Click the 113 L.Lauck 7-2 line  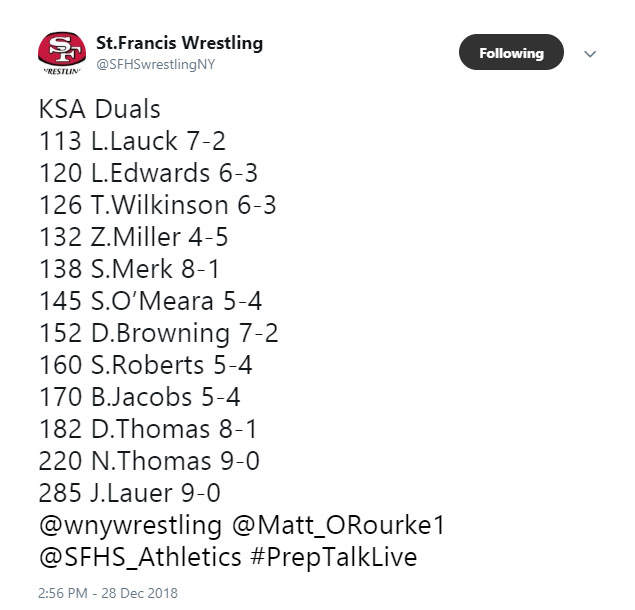132,140
